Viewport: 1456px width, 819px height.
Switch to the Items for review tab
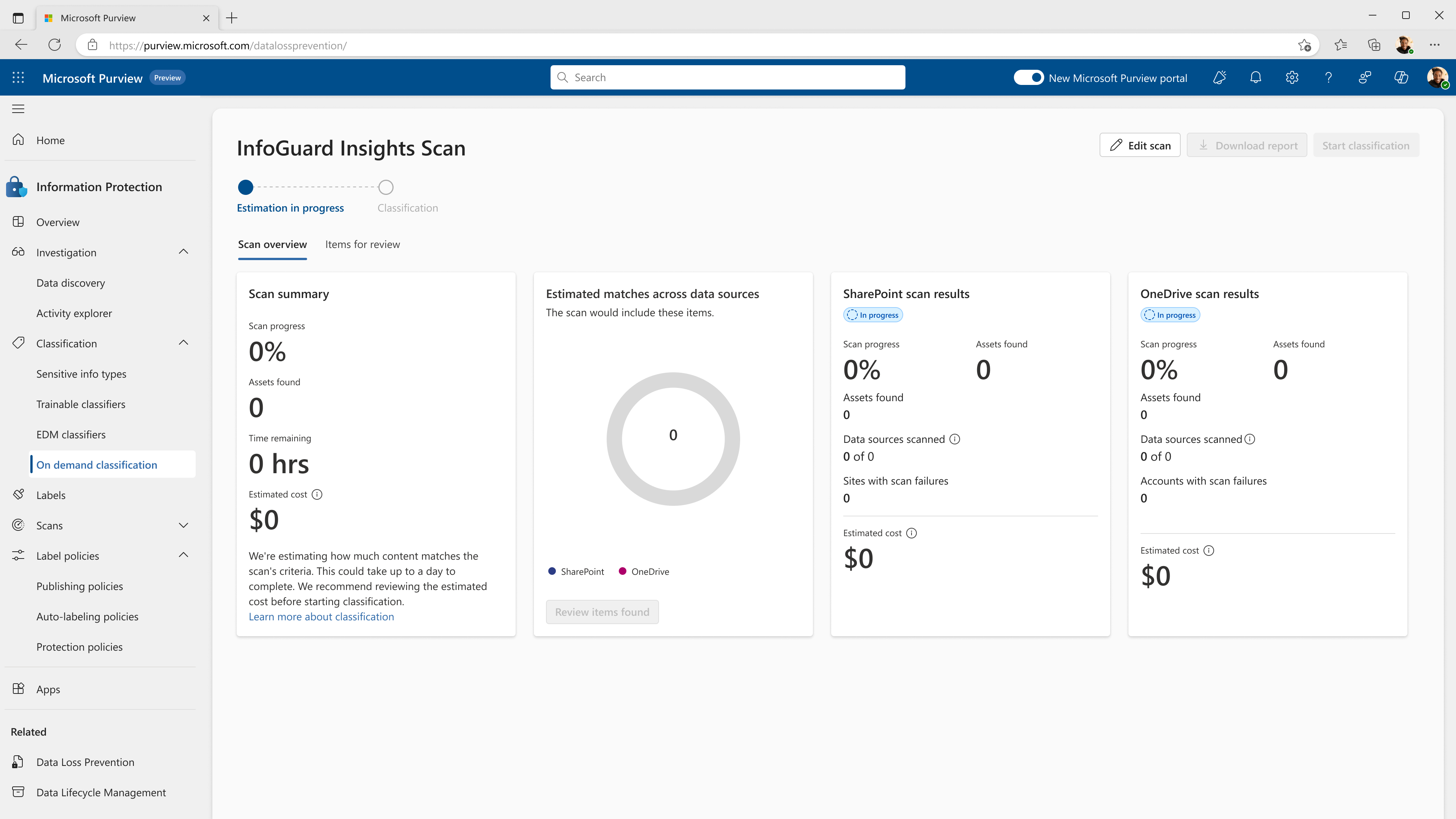362,245
